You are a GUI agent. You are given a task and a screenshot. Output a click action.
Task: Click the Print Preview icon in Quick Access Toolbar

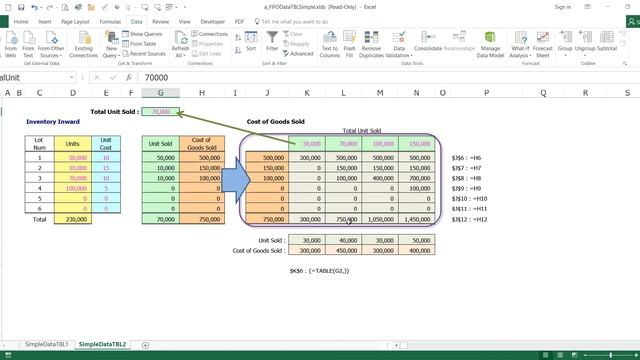pos(65,7)
